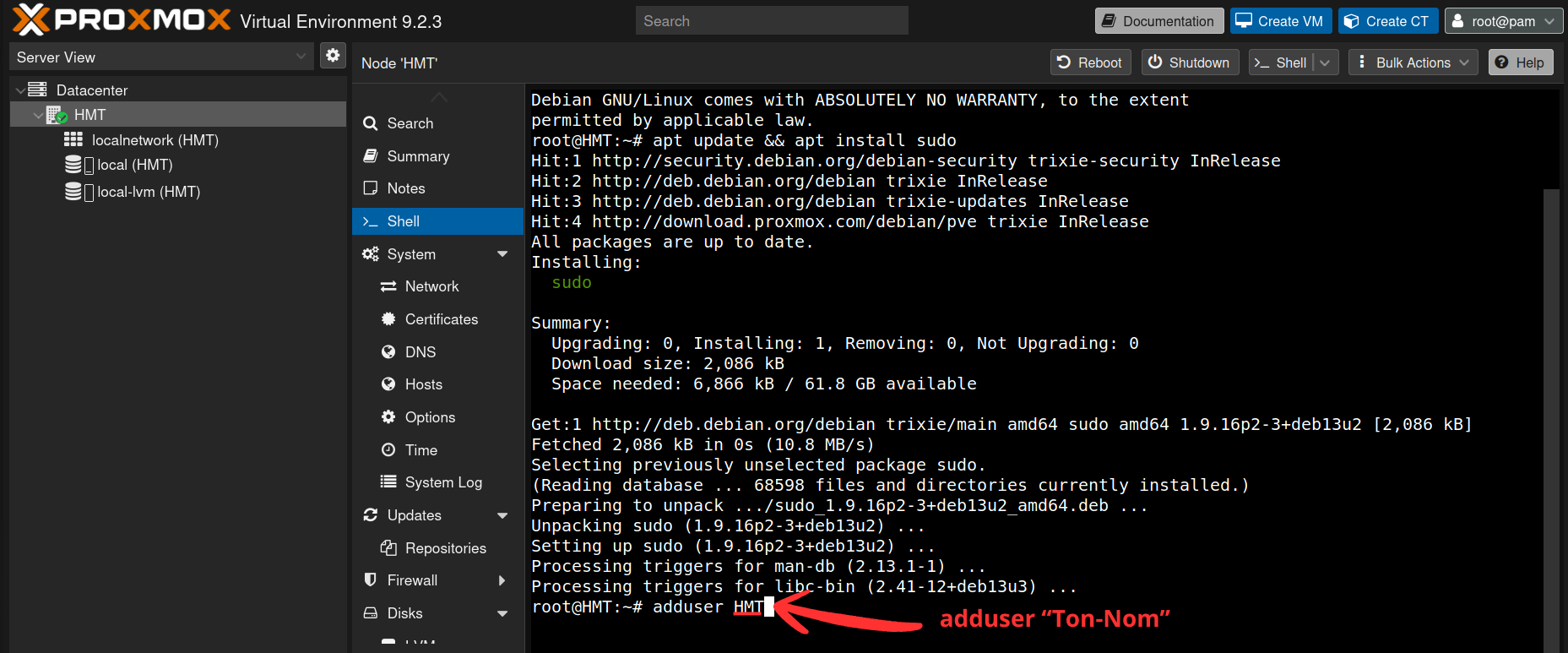Click the DNS globe icon
Screen dimensions: 1568x653
point(388,352)
